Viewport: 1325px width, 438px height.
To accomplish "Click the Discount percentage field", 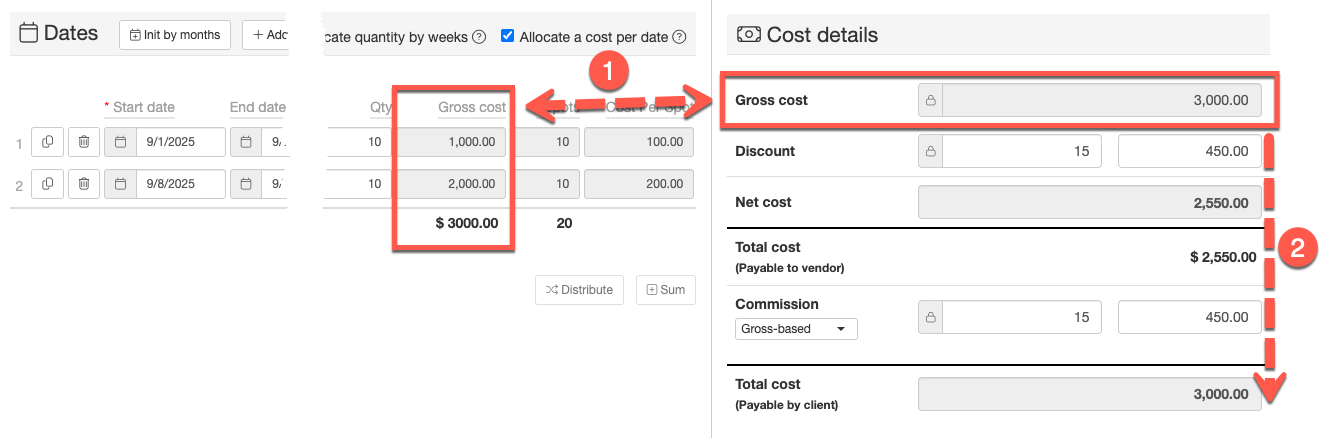I will coord(1020,152).
